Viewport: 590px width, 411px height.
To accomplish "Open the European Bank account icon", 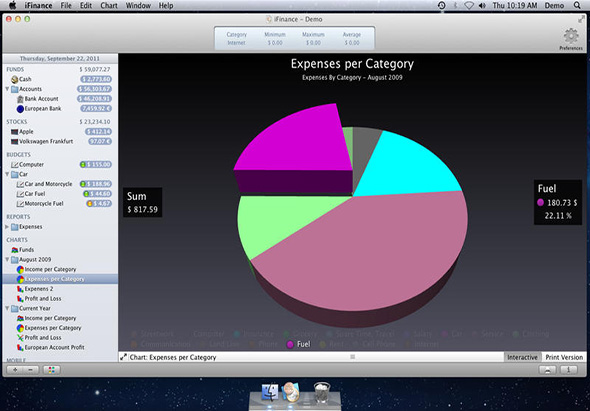I will (20, 109).
